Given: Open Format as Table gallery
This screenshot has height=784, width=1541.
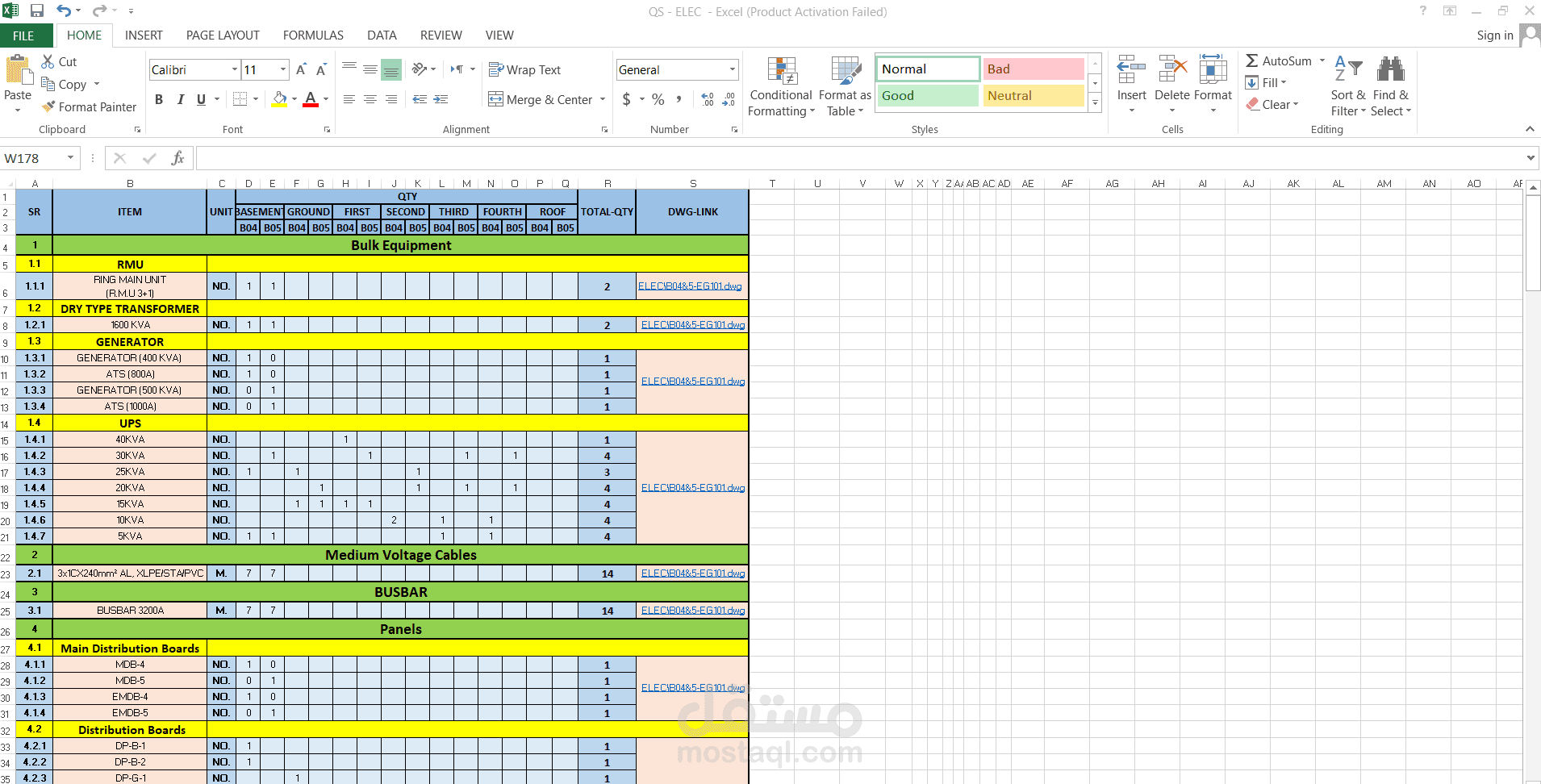Looking at the screenshot, I should click(845, 87).
